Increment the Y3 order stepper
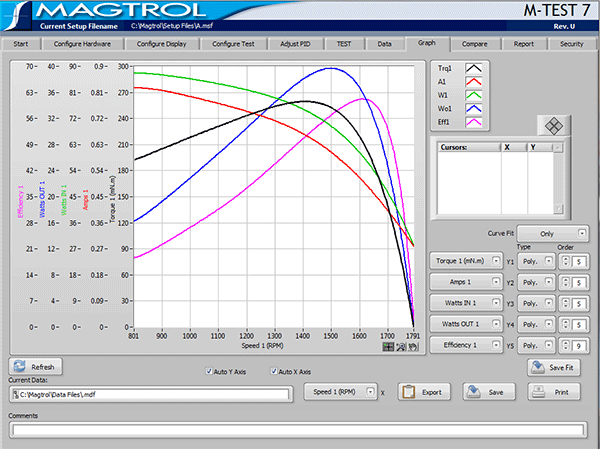The height and width of the screenshot is (449, 600). point(566,301)
